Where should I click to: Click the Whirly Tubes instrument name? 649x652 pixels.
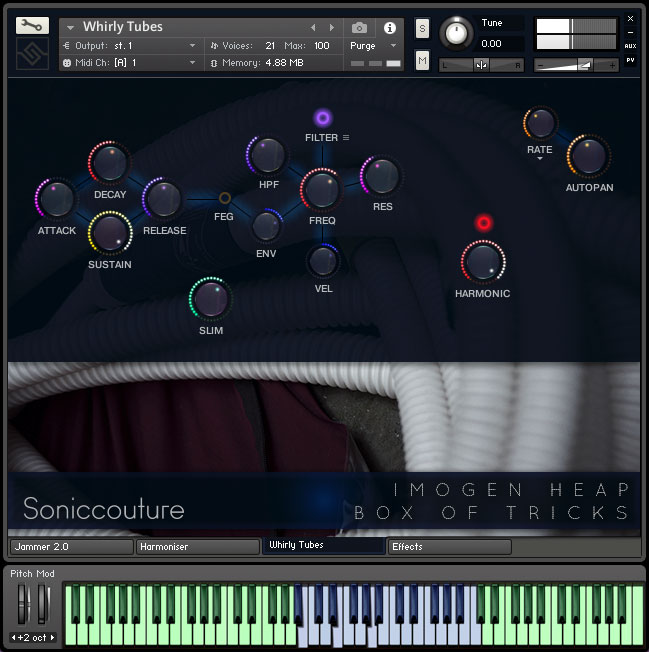coord(123,27)
